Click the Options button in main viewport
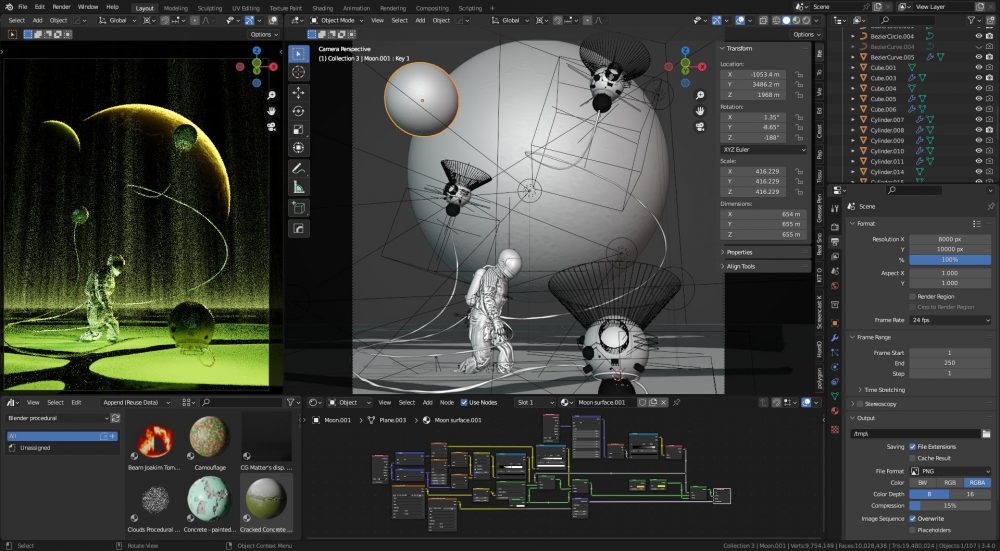1000x551 pixels. pos(807,34)
